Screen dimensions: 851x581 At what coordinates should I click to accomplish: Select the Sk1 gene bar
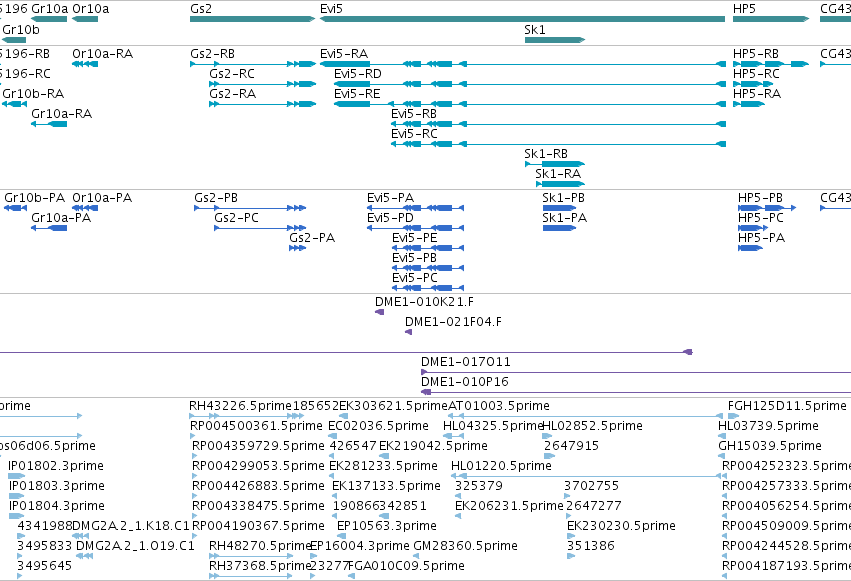555,40
